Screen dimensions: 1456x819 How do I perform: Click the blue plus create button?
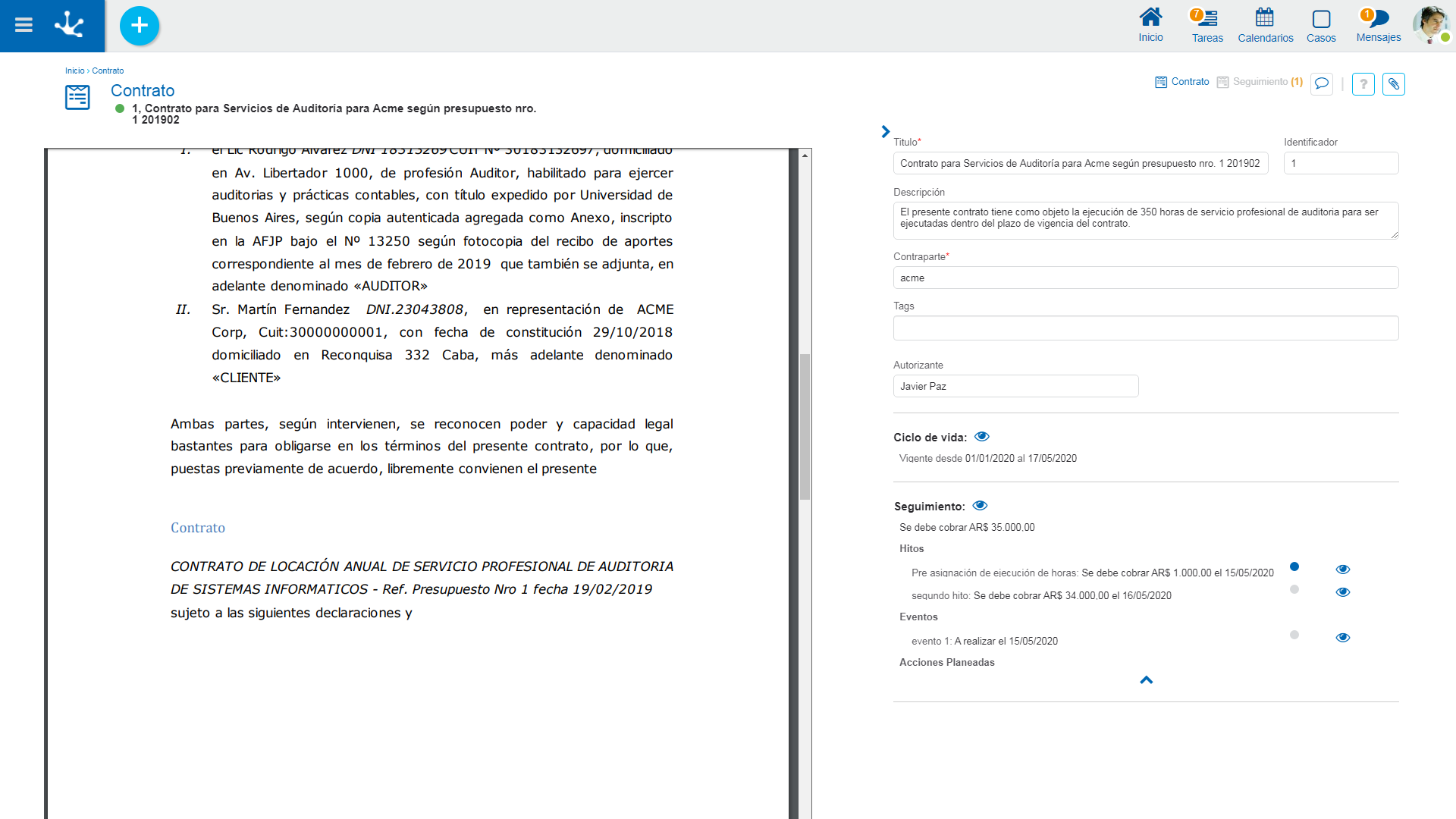140,26
